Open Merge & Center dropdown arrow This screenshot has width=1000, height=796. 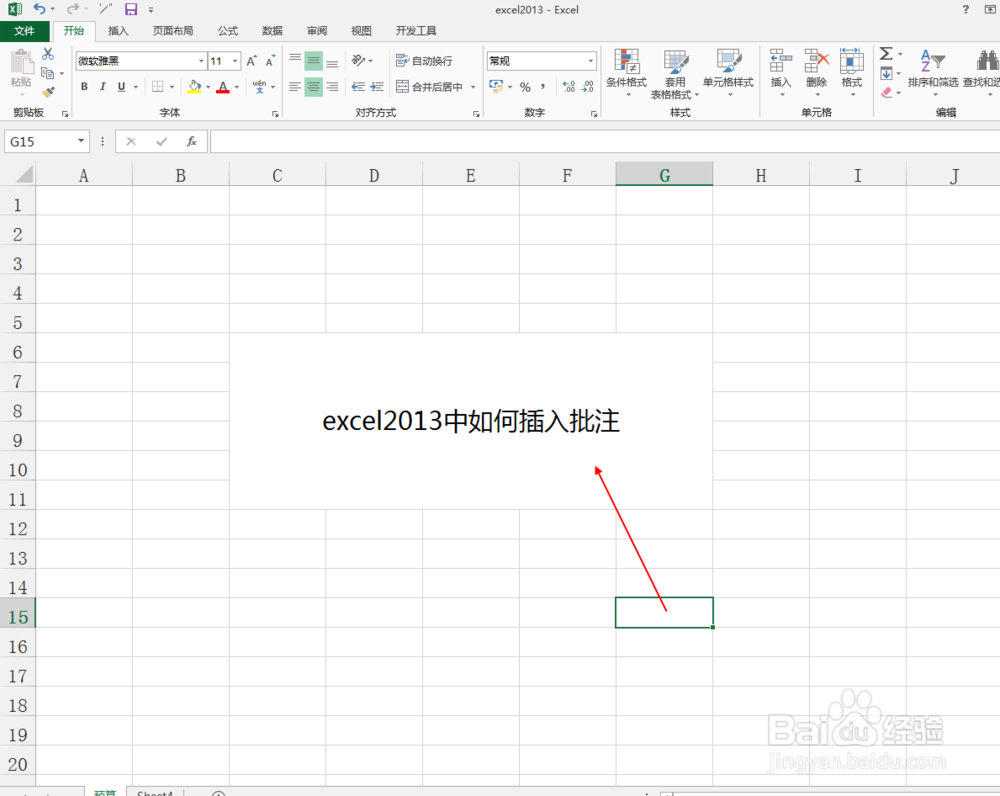click(473, 87)
